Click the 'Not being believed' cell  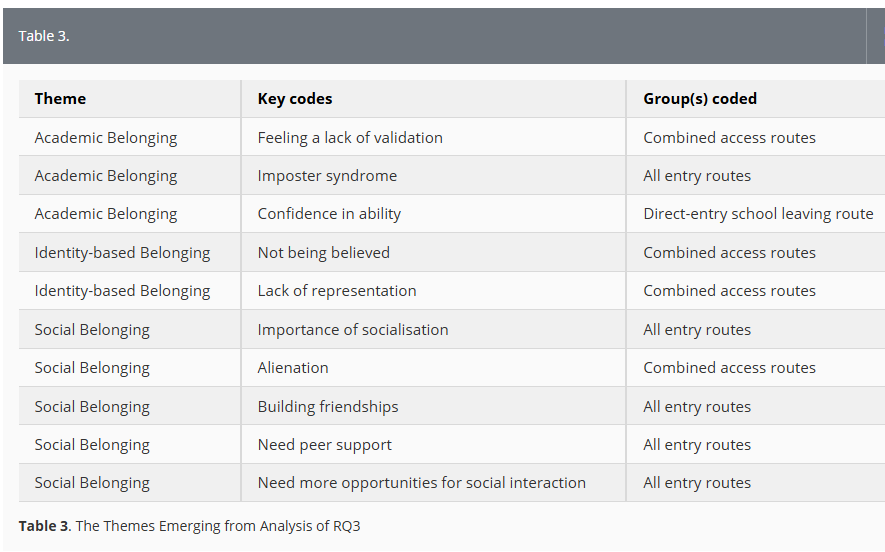[x=324, y=253]
